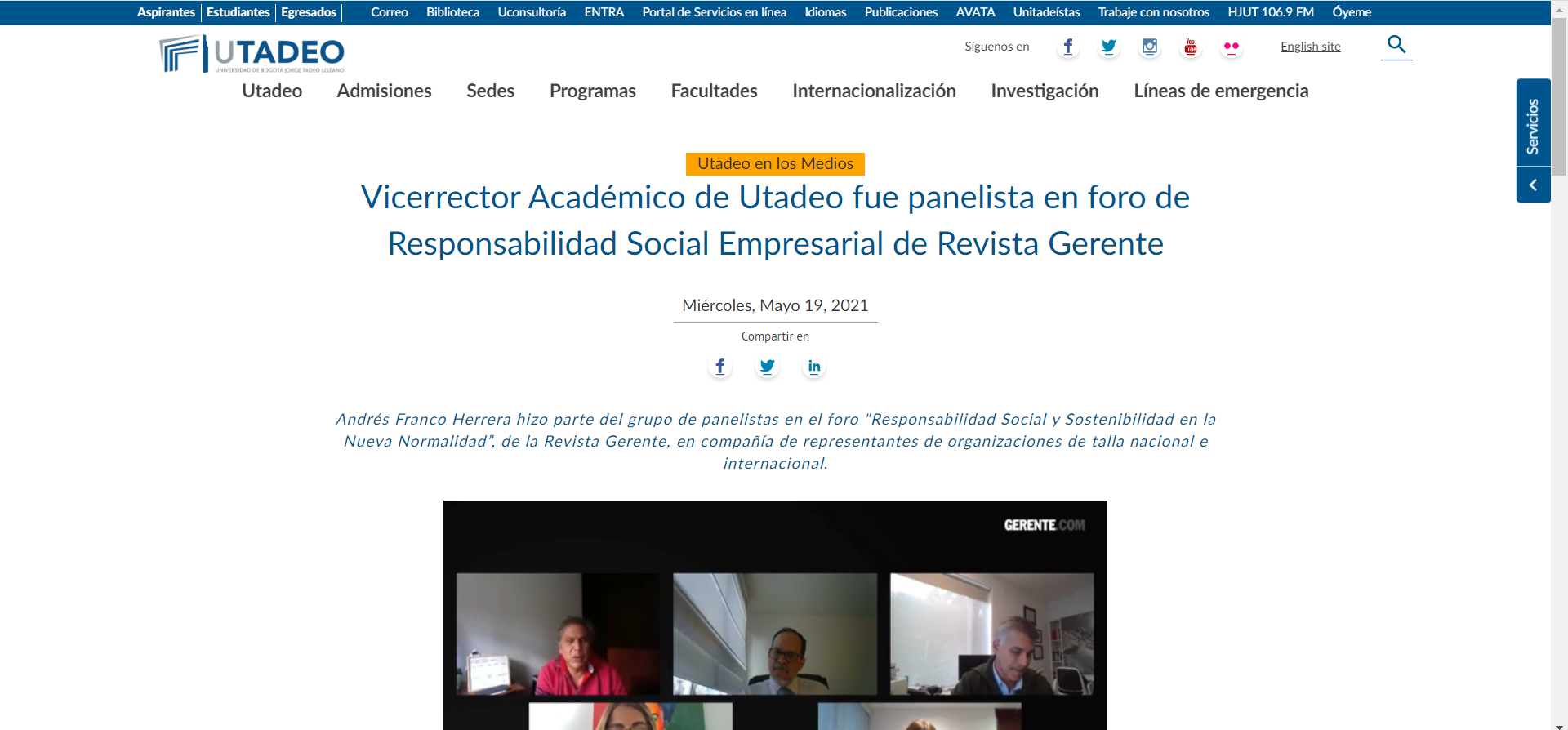The image size is (1568, 730).
Task: Open the Publicaciones link
Action: pos(902,12)
